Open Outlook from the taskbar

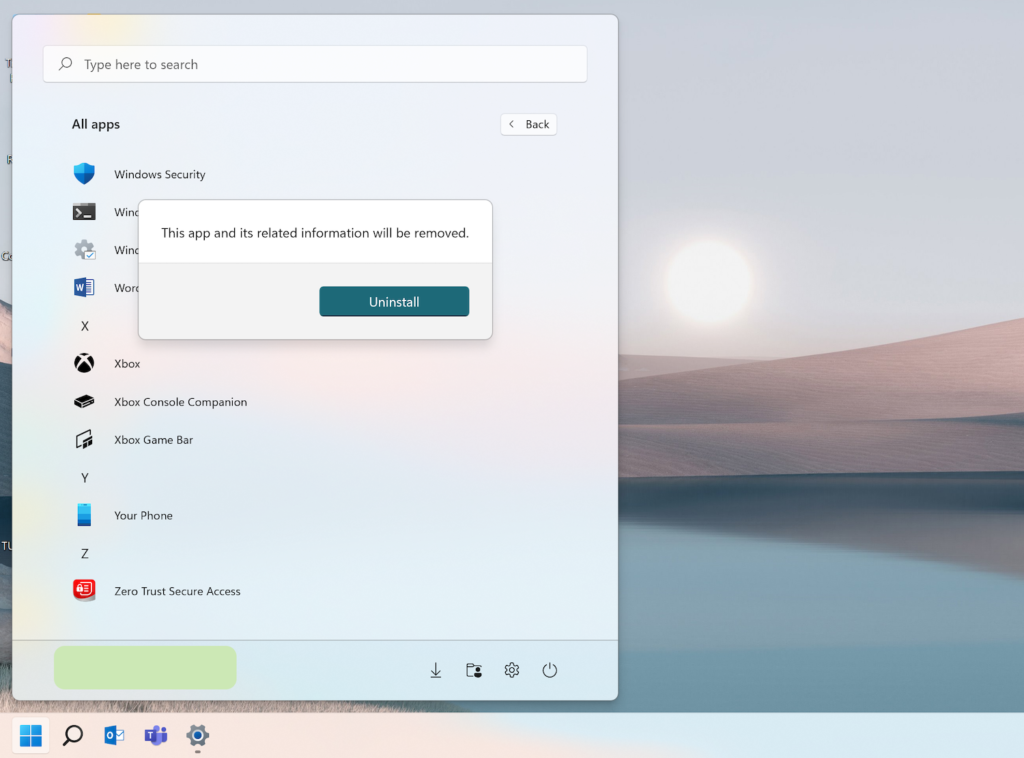(x=114, y=736)
